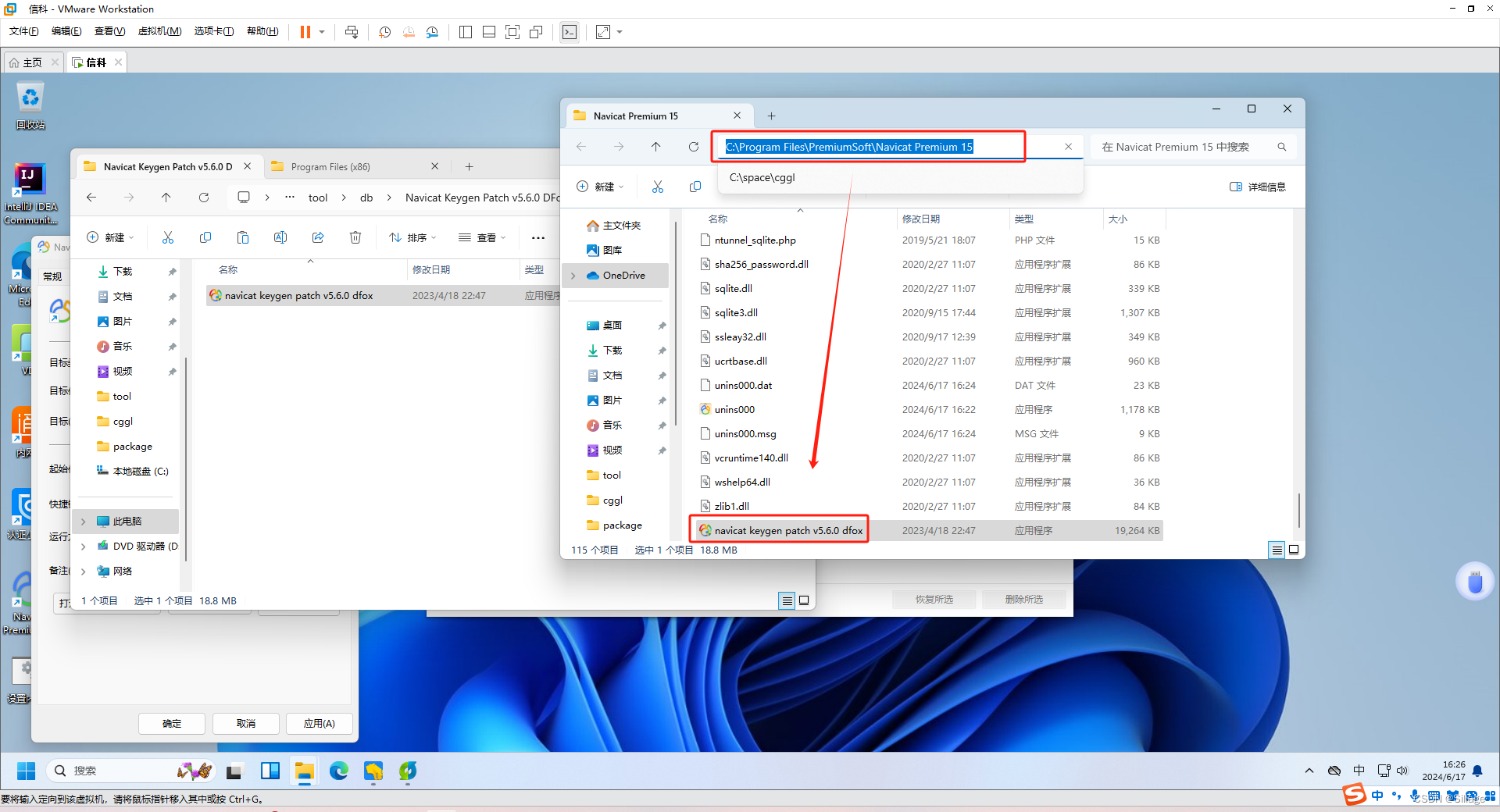Screen dimensions: 1500x812
Task: Open the 新建 dropdown in Navicat Premium 15 window
Action: [x=600, y=187]
